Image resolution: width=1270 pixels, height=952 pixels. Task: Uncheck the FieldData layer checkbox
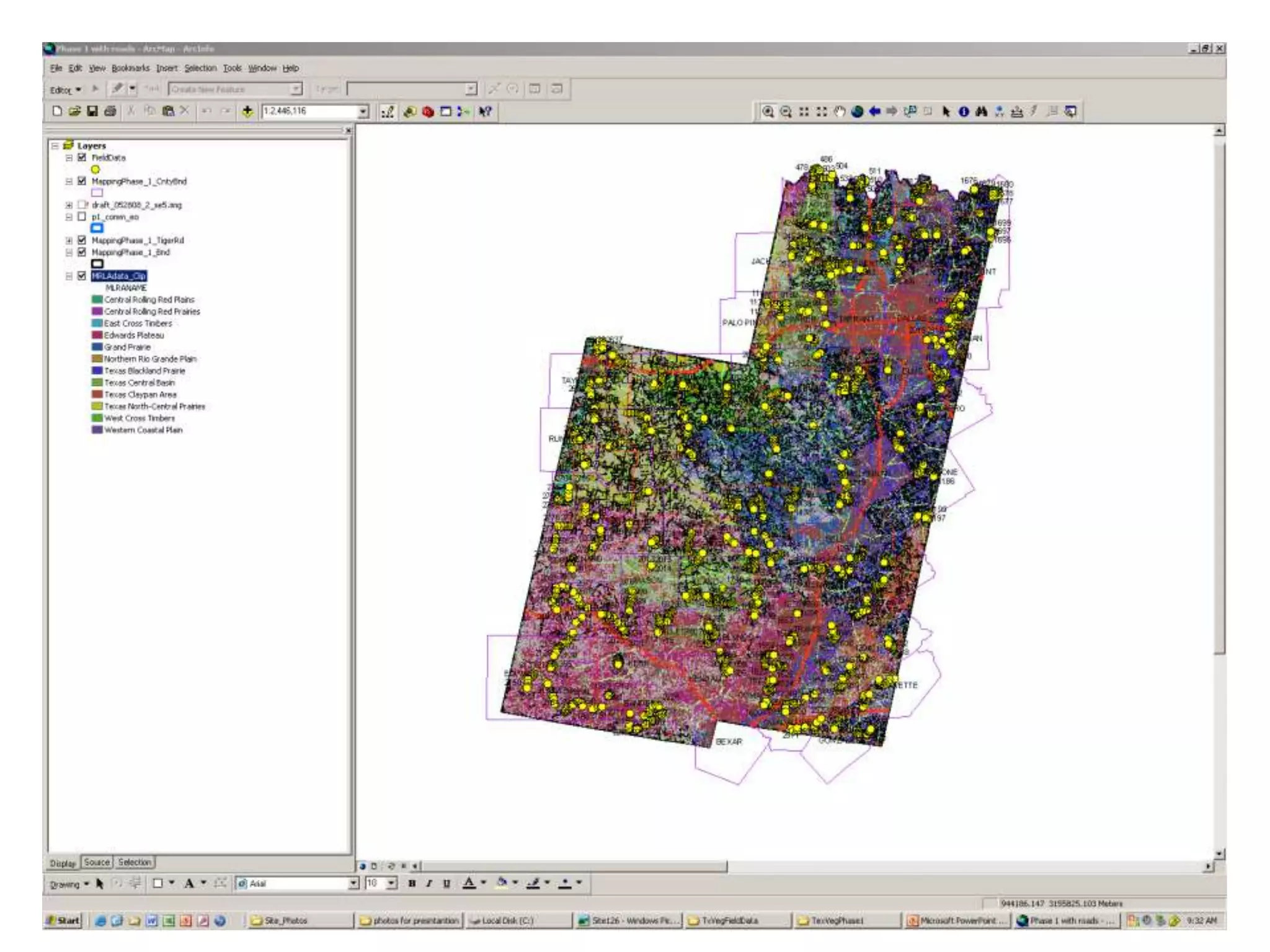[82, 157]
